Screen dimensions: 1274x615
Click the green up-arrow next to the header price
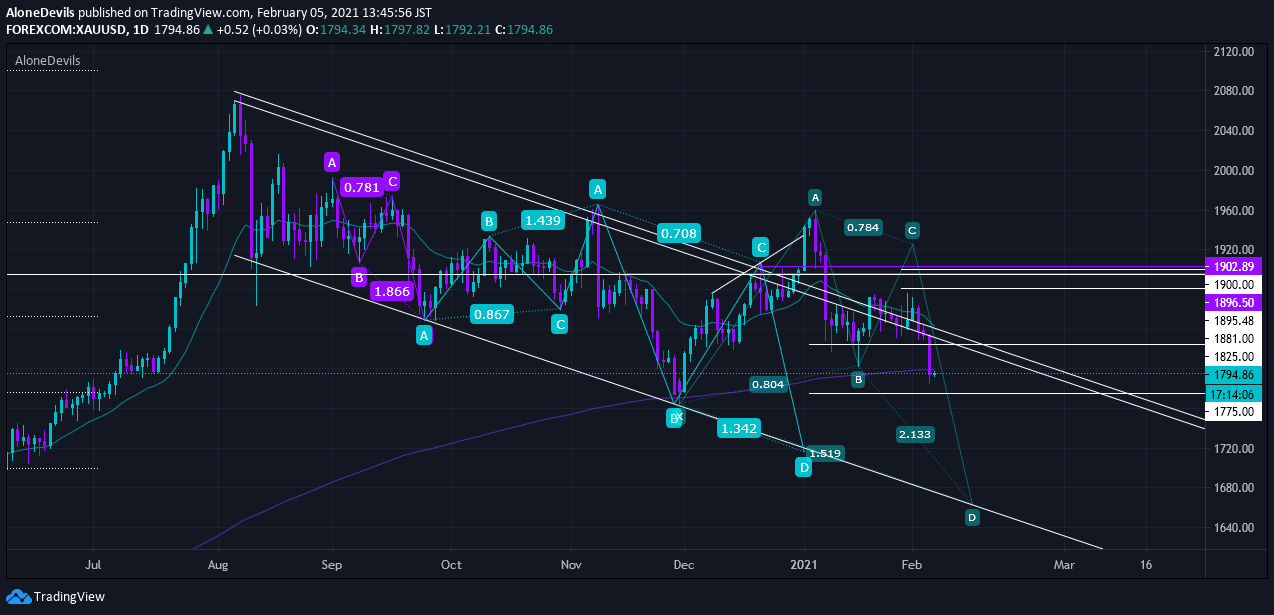pyautogui.click(x=207, y=30)
